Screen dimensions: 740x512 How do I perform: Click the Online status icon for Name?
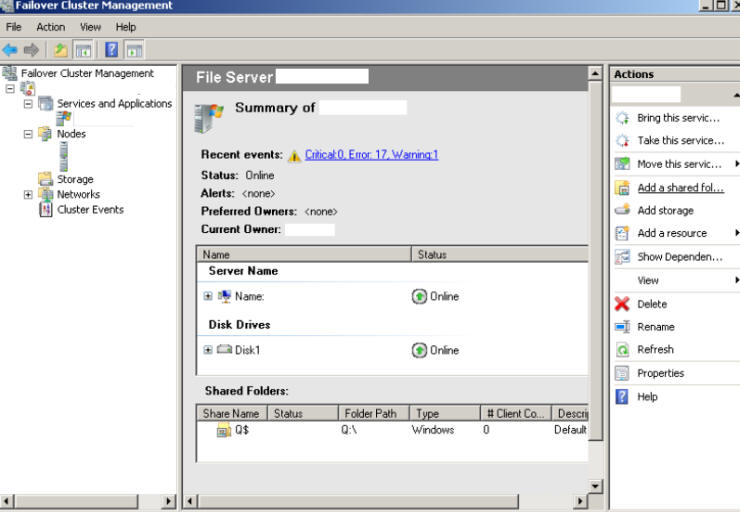419,296
